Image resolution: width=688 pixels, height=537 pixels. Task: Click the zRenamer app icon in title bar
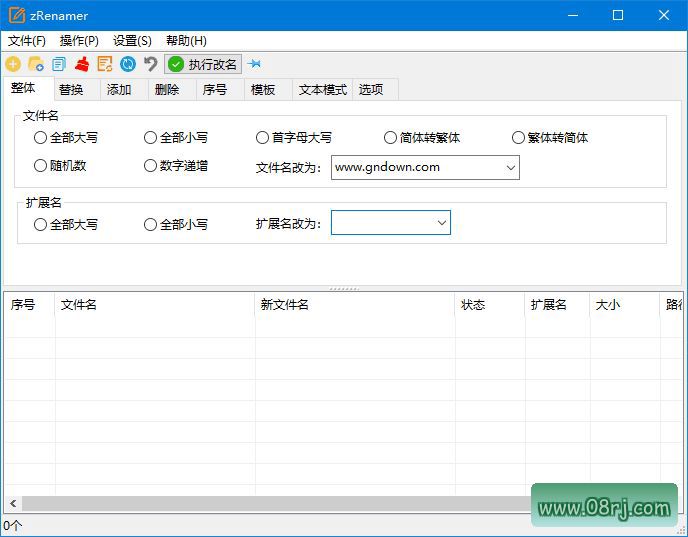click(17, 15)
